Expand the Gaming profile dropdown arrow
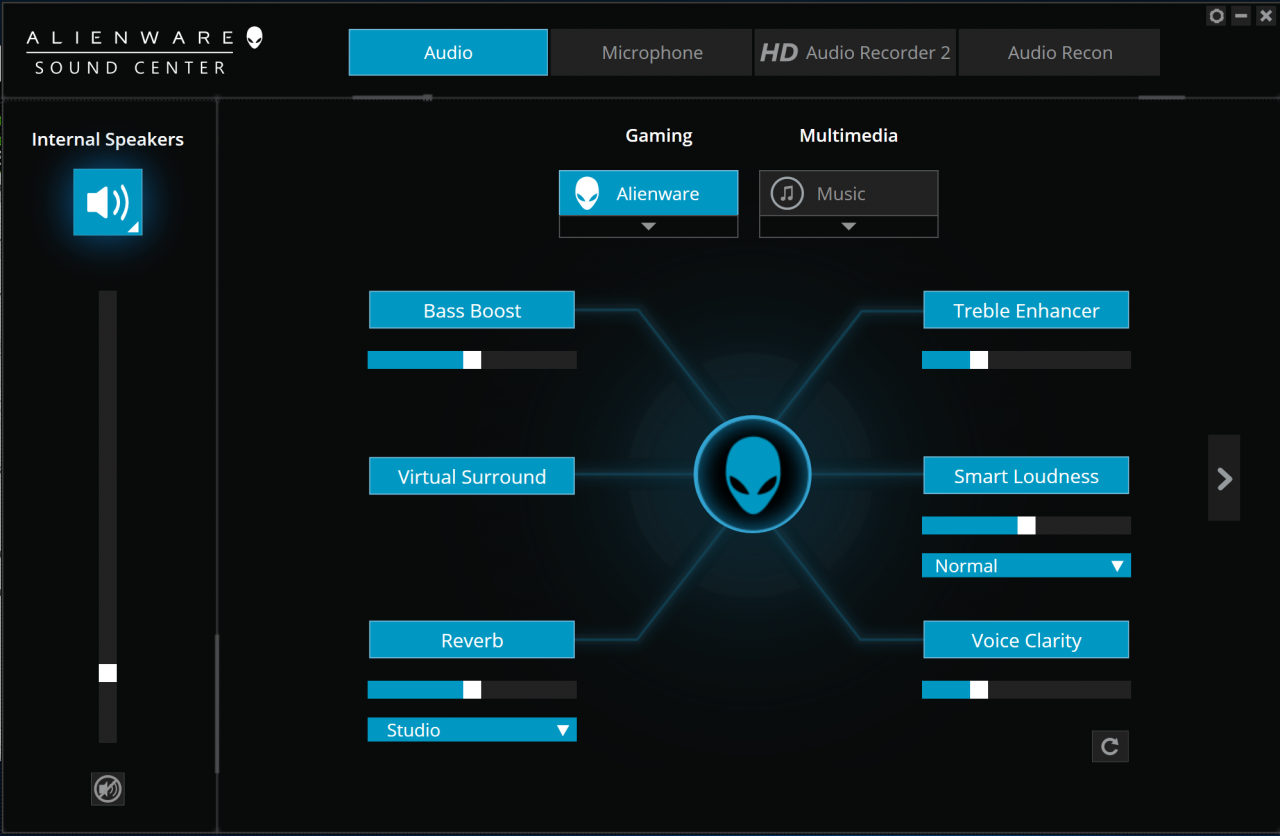This screenshot has height=836, width=1280. click(x=648, y=227)
